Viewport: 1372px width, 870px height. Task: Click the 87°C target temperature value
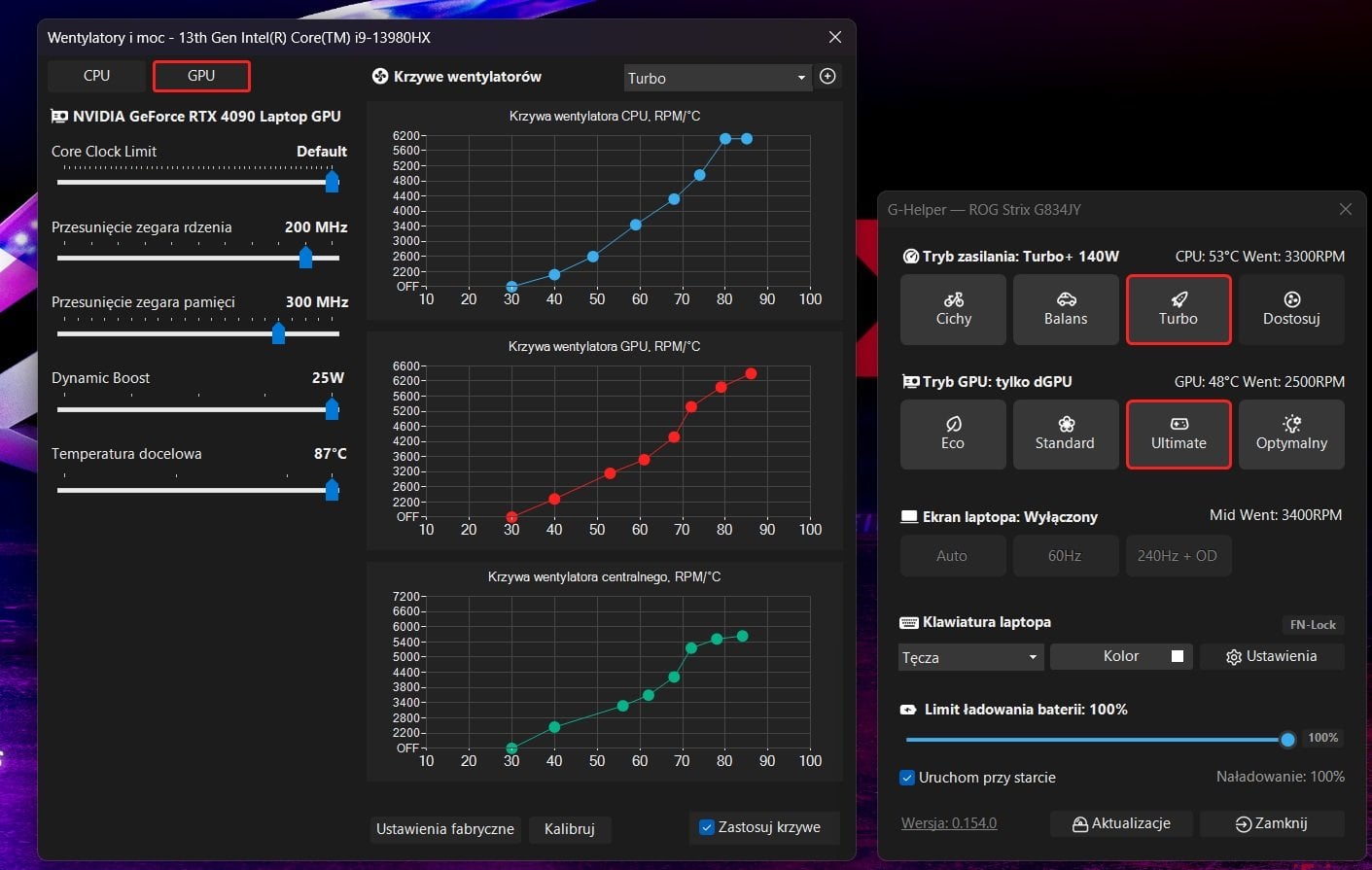pos(331,454)
